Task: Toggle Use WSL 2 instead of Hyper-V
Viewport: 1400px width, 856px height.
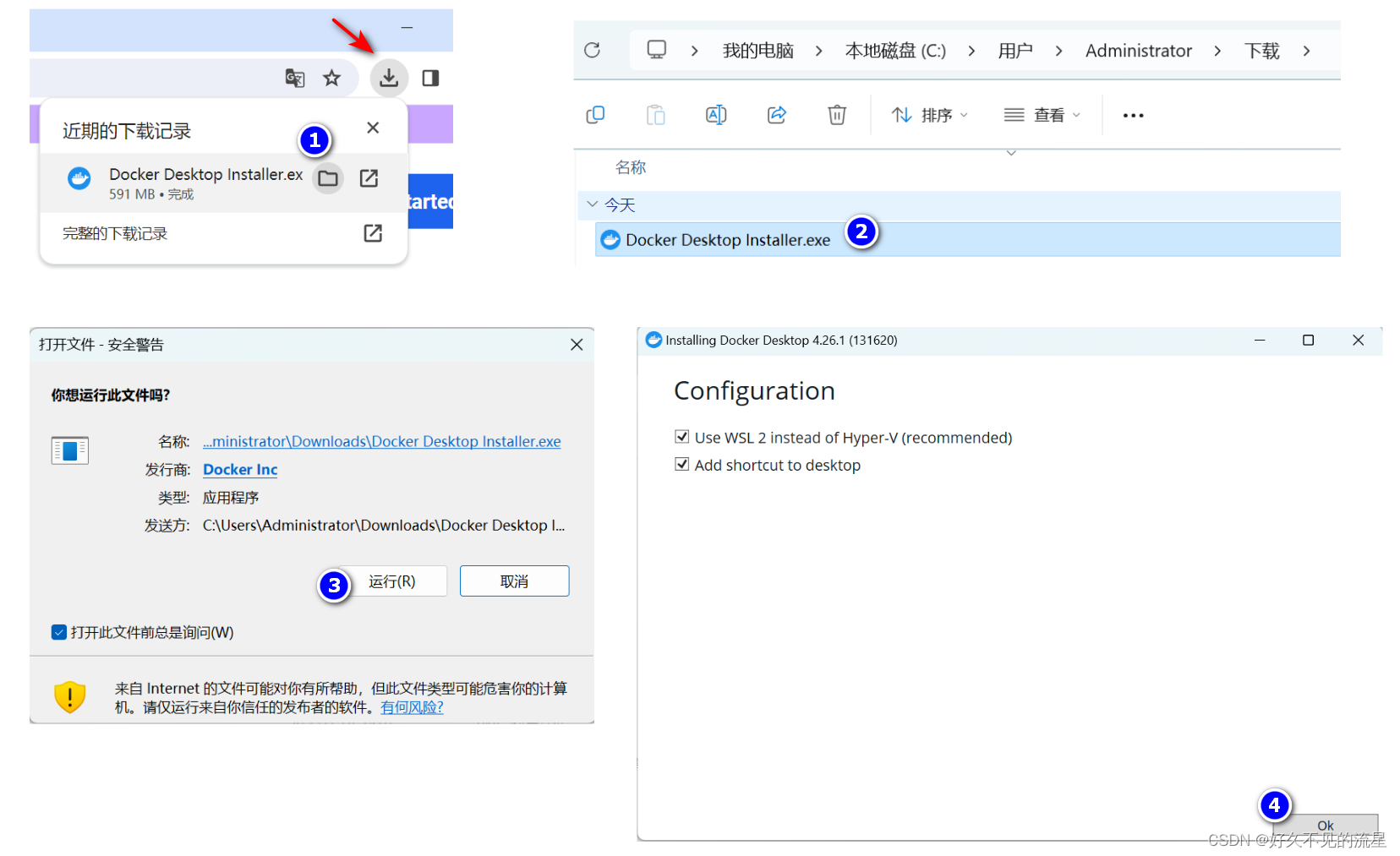Action: coord(681,437)
